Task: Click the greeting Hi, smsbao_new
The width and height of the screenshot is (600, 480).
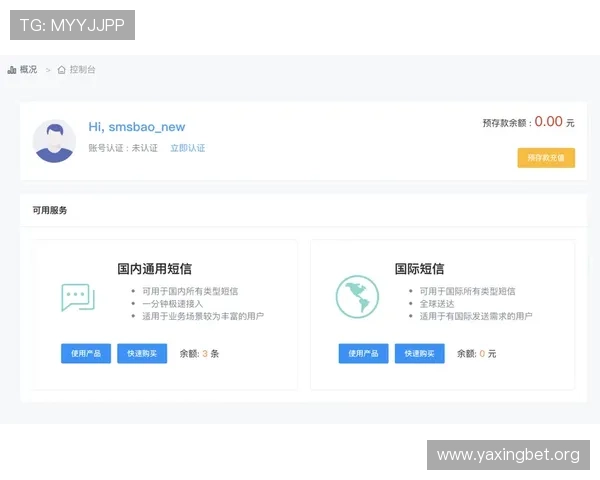Action: click(137, 127)
